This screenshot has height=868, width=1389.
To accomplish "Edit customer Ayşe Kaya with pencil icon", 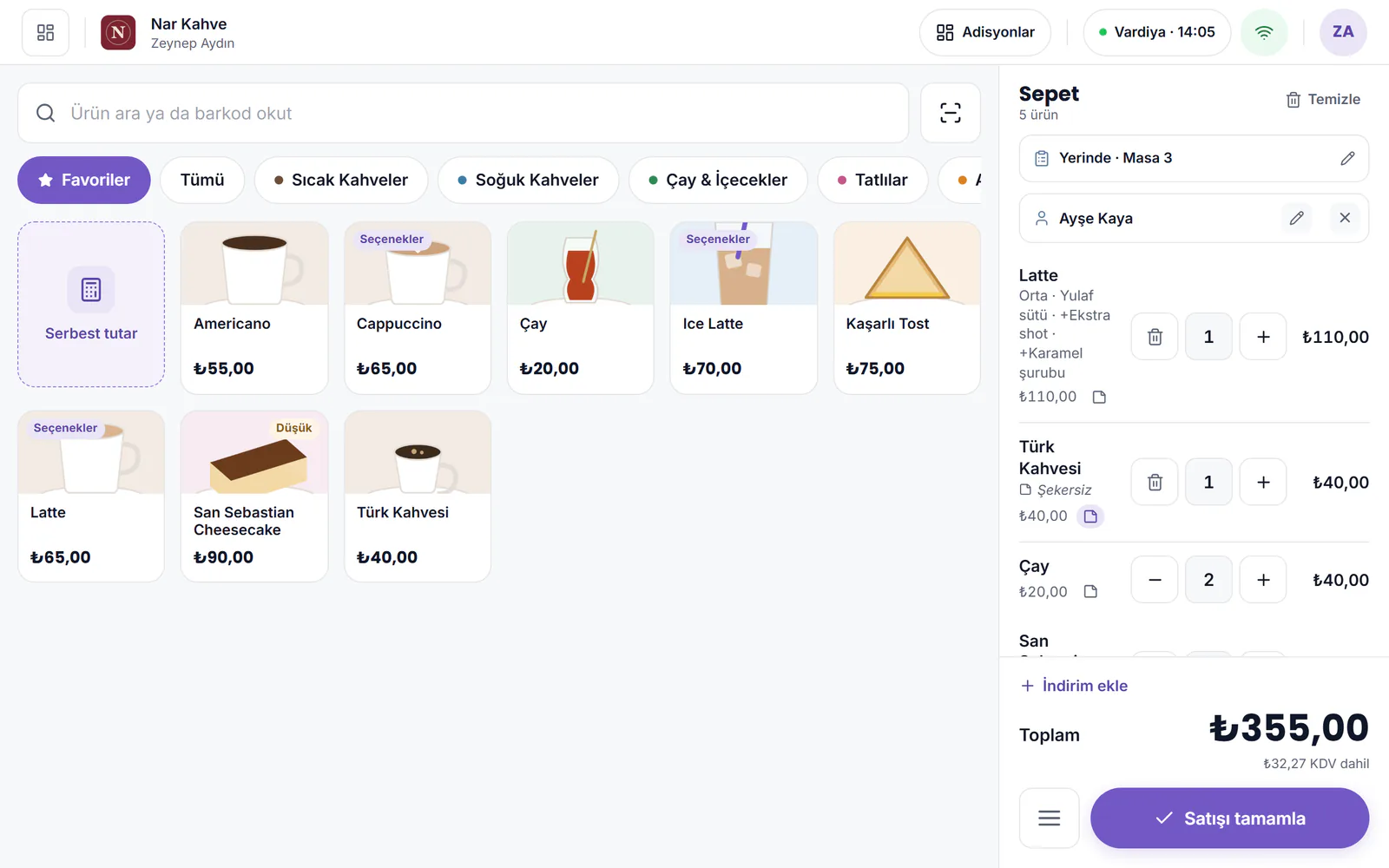I will 1296,218.
